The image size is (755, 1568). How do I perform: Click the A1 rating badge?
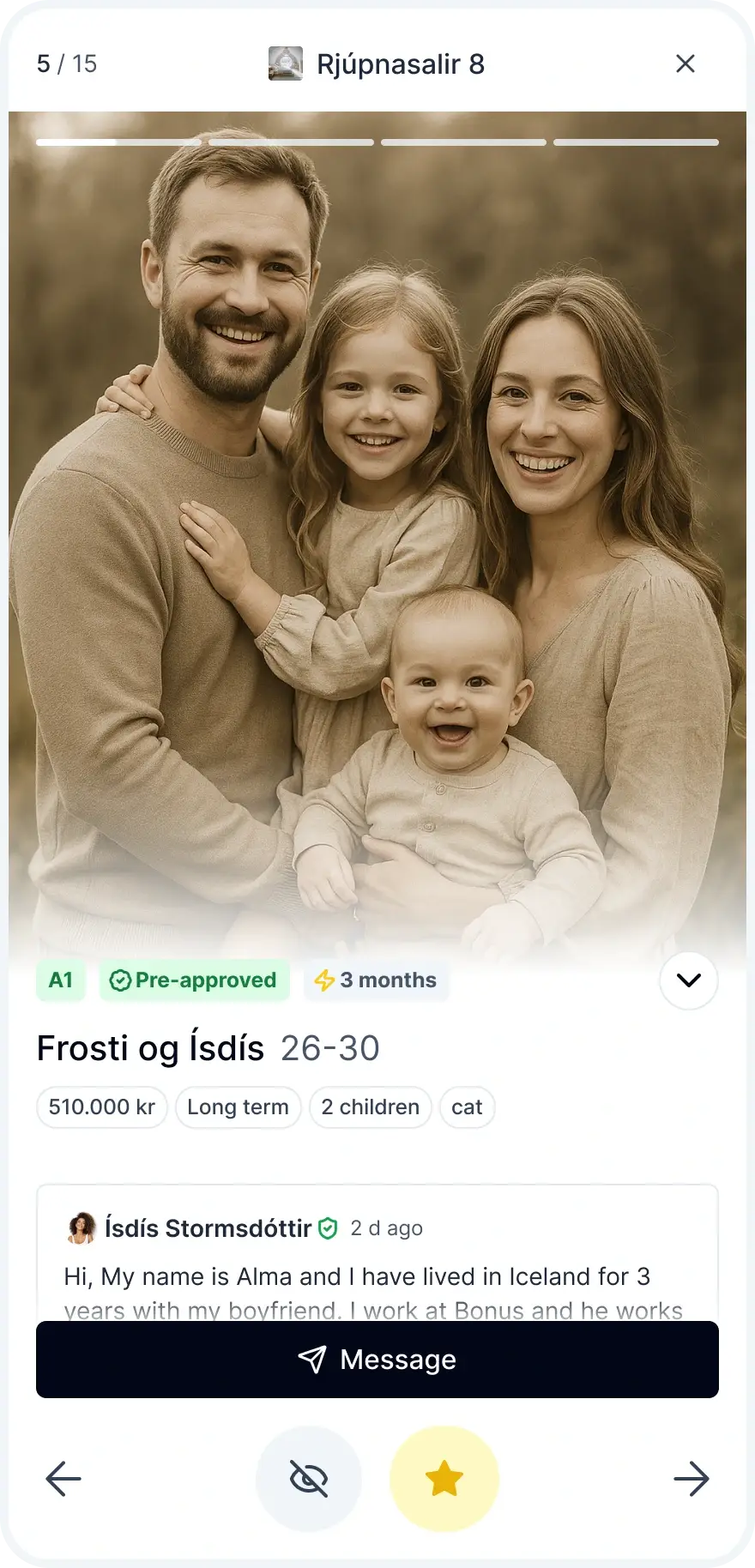coord(61,980)
